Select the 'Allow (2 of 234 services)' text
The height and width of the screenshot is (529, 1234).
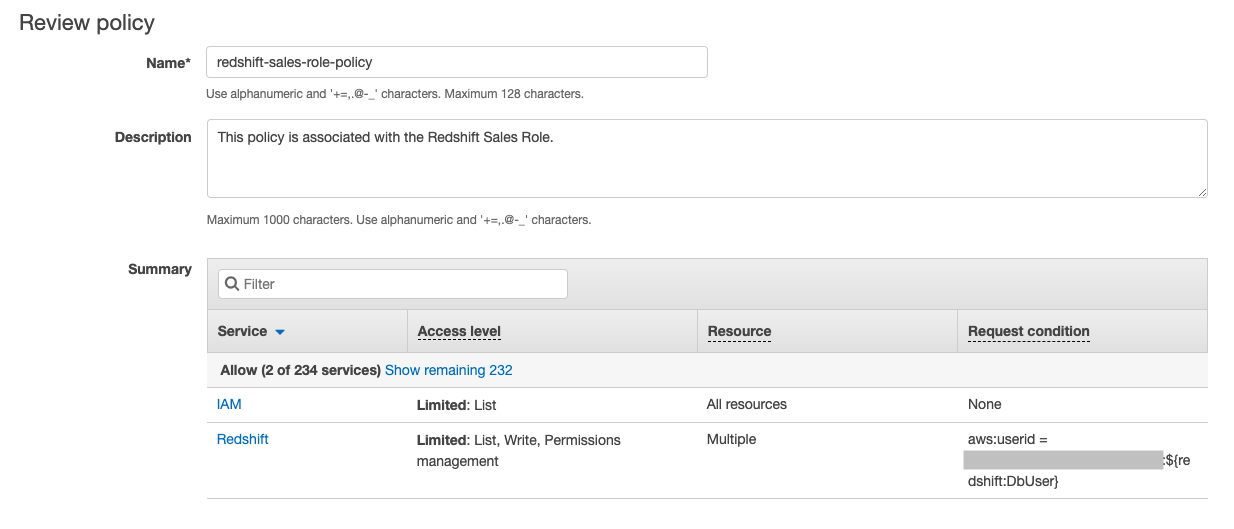[300, 370]
